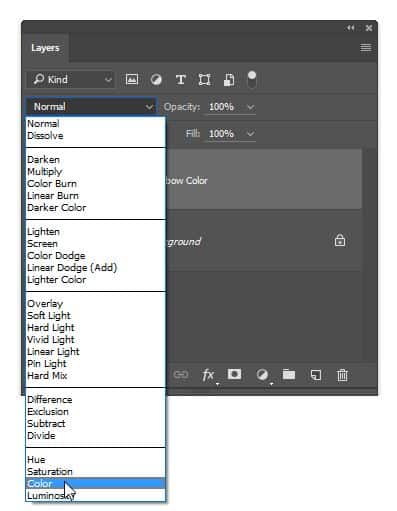397x511 pixels.
Task: Add a layer mask
Action: (234, 374)
